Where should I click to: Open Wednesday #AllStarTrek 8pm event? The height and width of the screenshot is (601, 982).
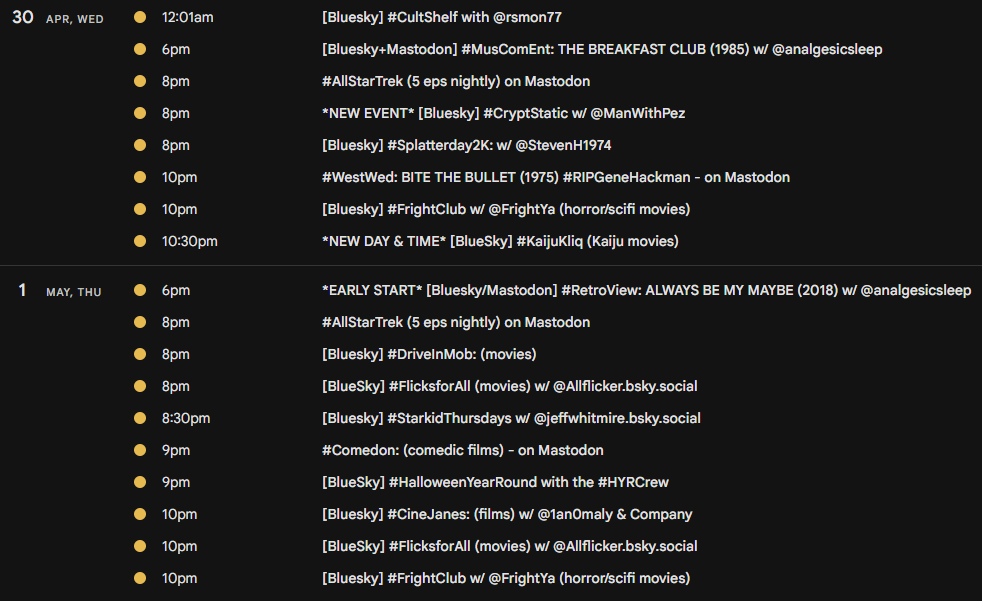click(456, 81)
